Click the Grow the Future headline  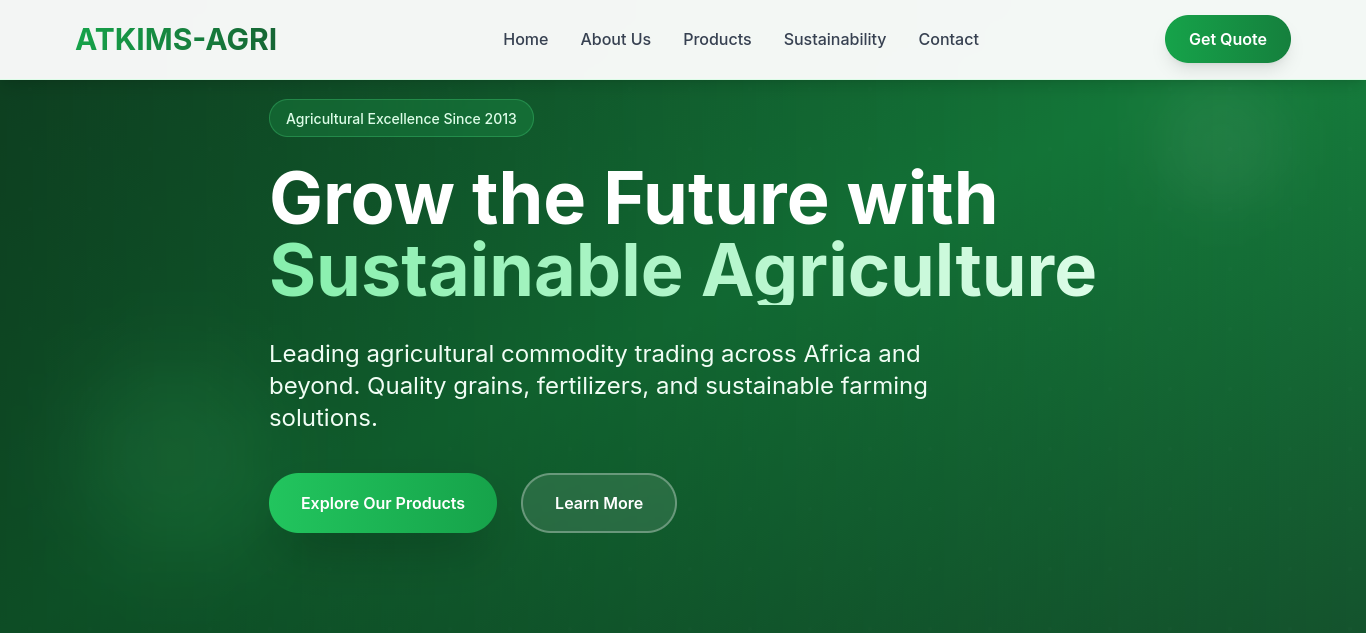[x=633, y=199]
